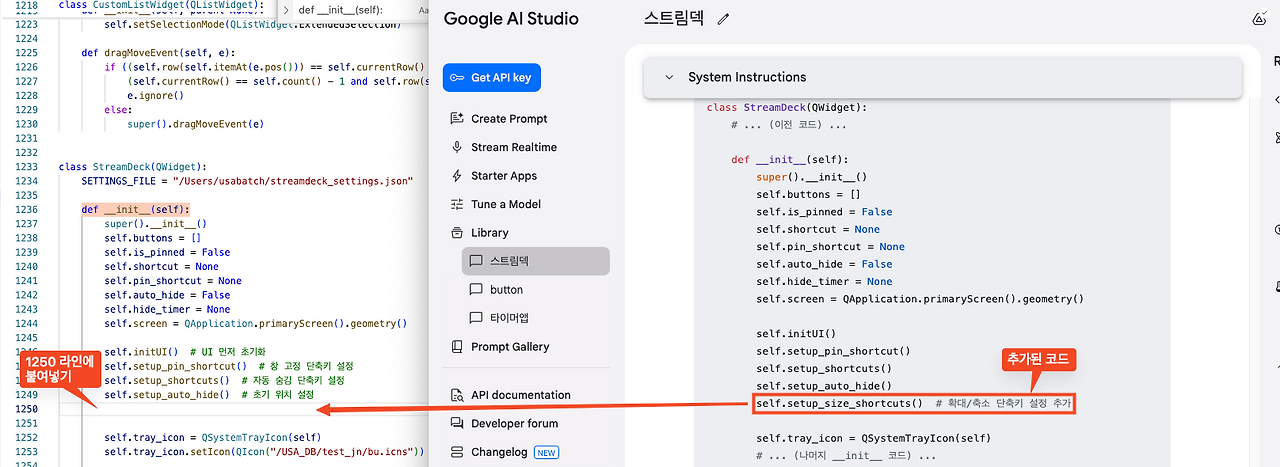Click the Get API key button
The image size is (1280, 467).
coord(491,77)
